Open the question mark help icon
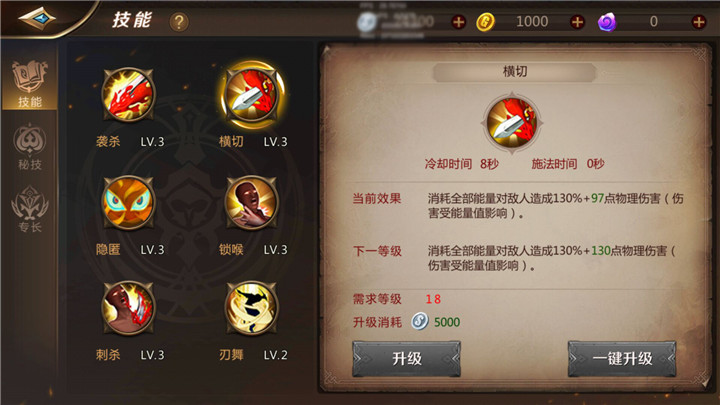Image resolution: width=720 pixels, height=405 pixels. point(179,22)
